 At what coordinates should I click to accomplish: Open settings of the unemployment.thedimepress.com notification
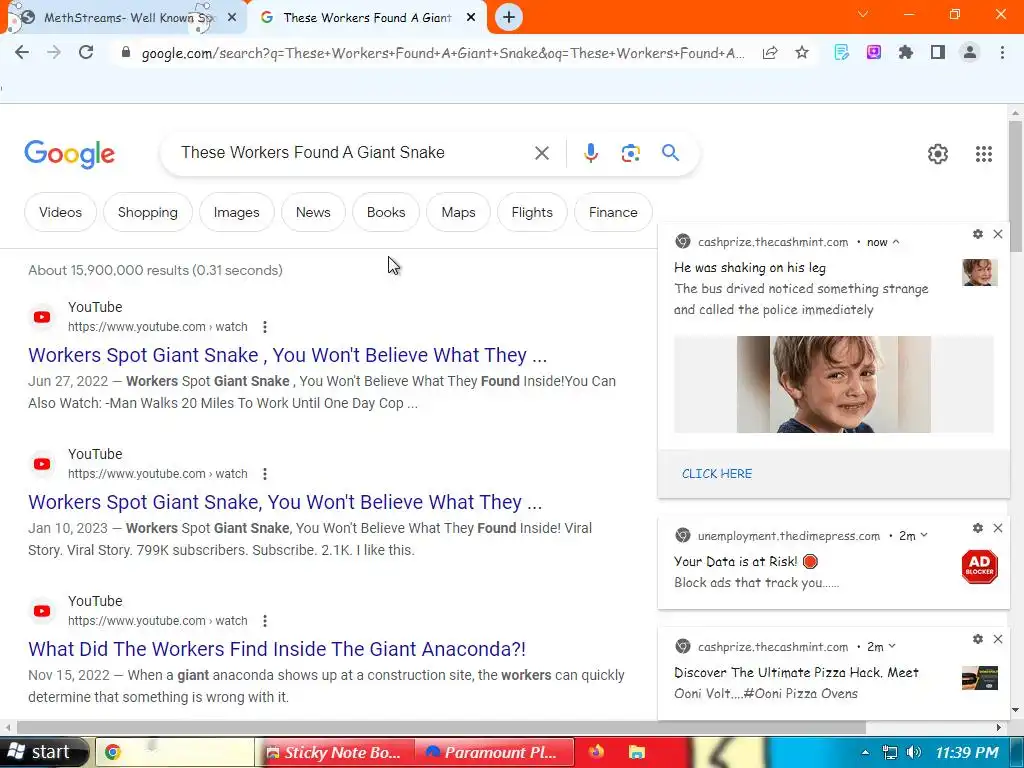pos(978,528)
